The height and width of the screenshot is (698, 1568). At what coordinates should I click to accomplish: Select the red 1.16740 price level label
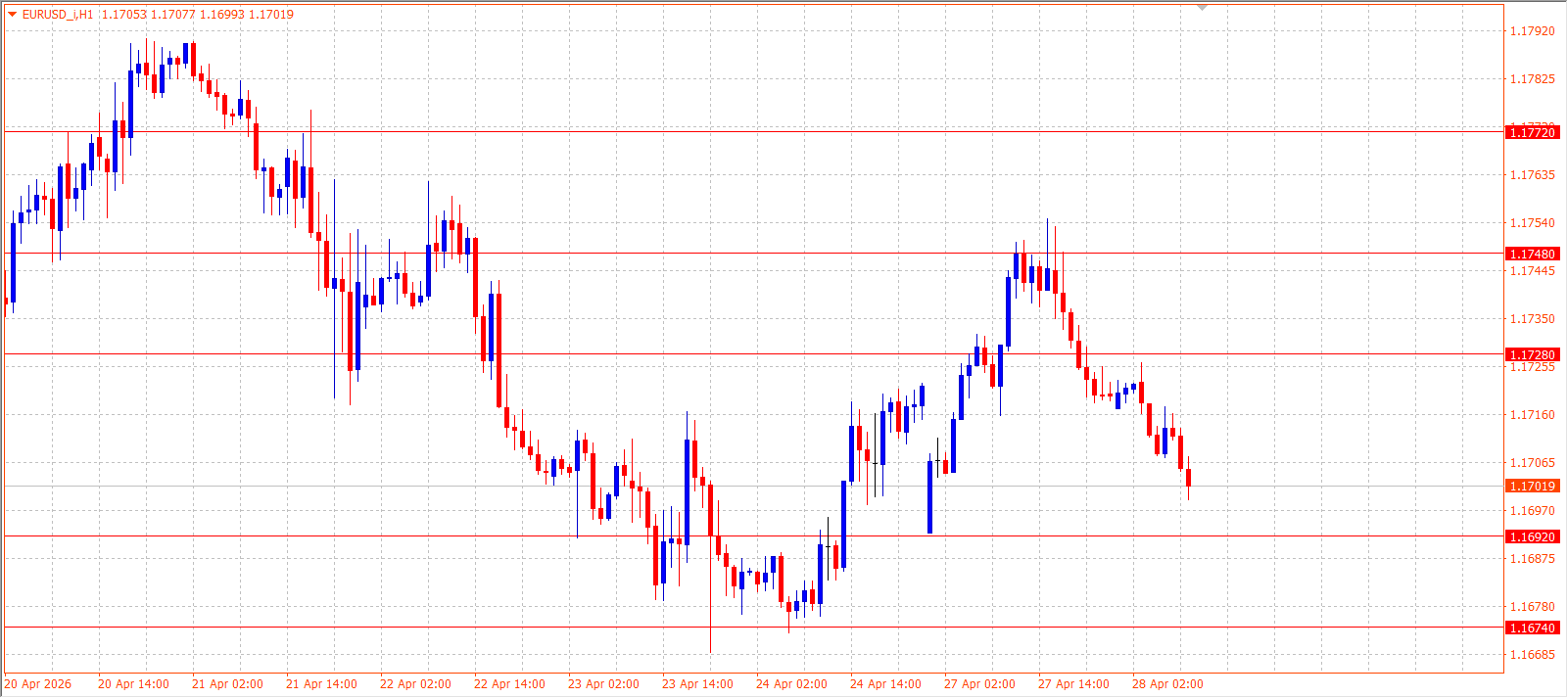tap(1532, 628)
